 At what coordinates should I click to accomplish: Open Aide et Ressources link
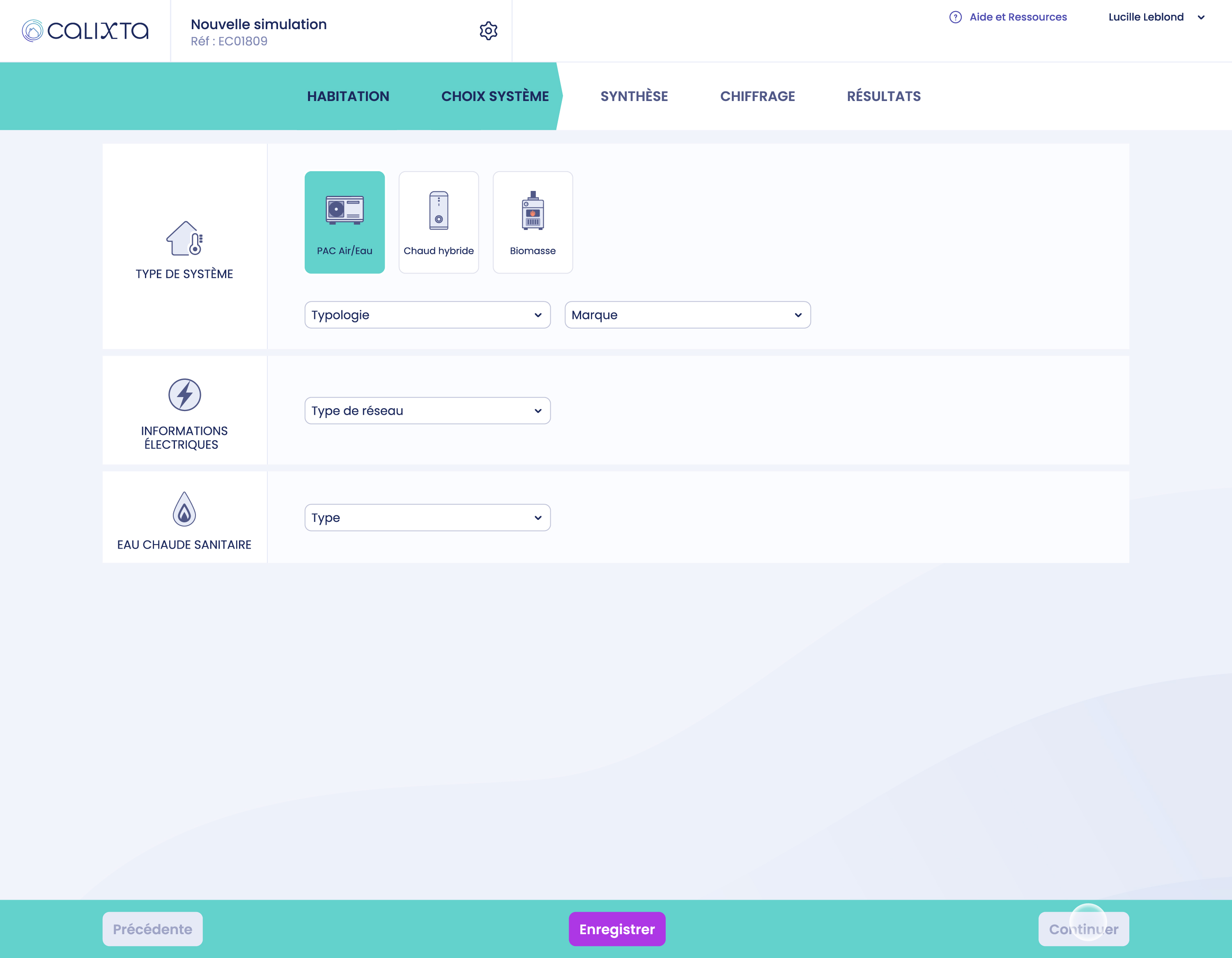(x=1018, y=17)
